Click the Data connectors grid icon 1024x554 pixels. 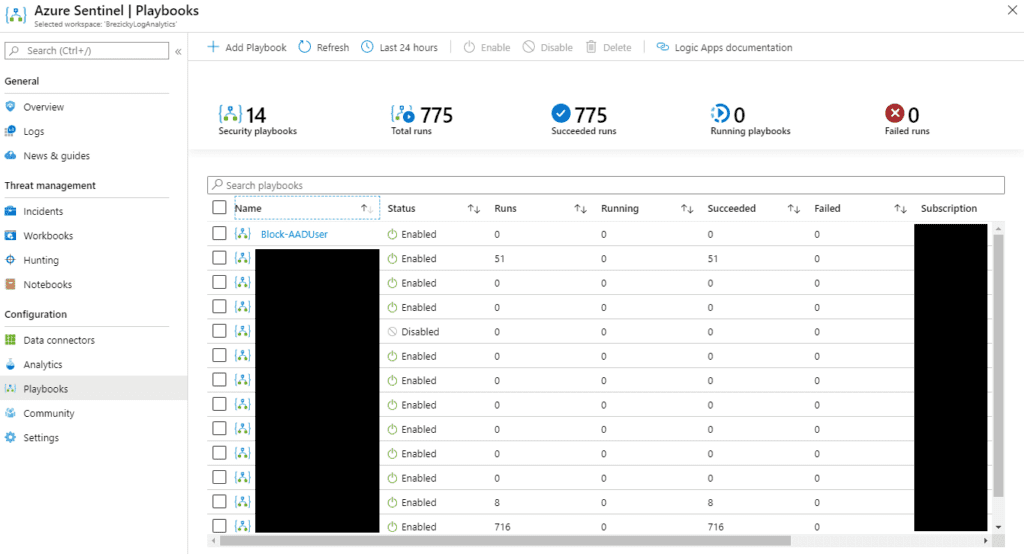(10, 340)
